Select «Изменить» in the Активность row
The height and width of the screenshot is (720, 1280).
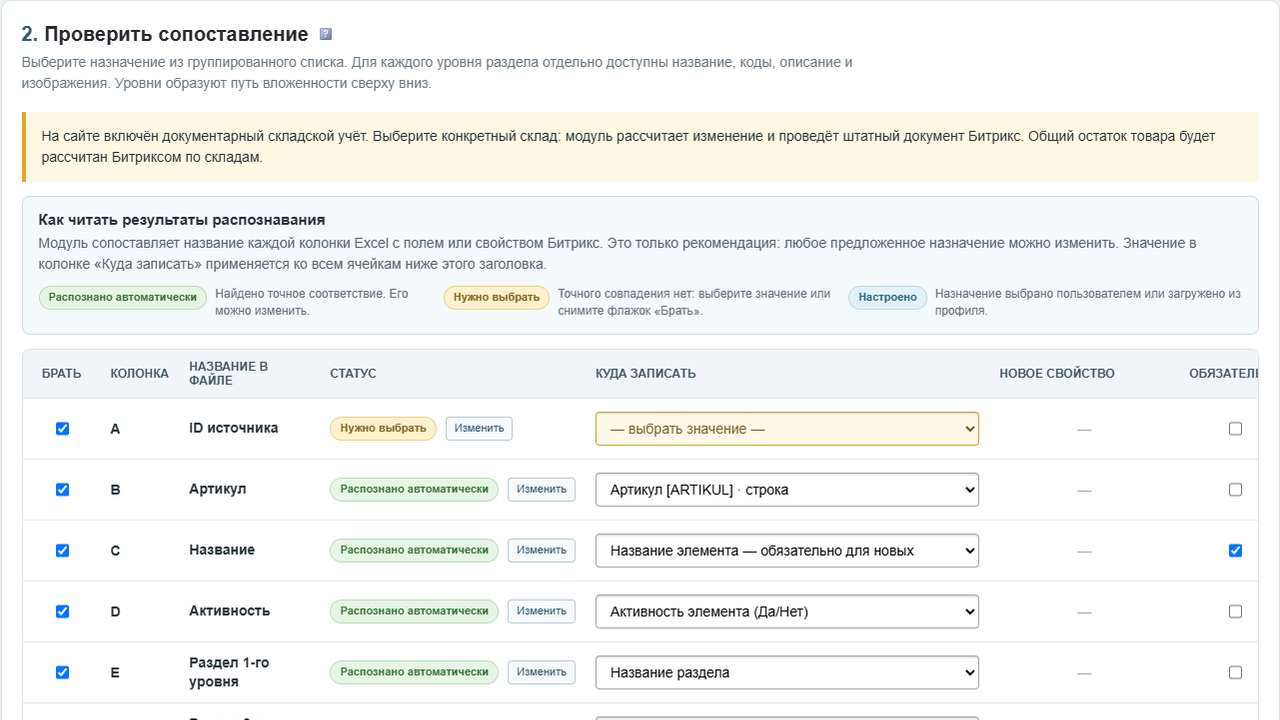coord(541,611)
